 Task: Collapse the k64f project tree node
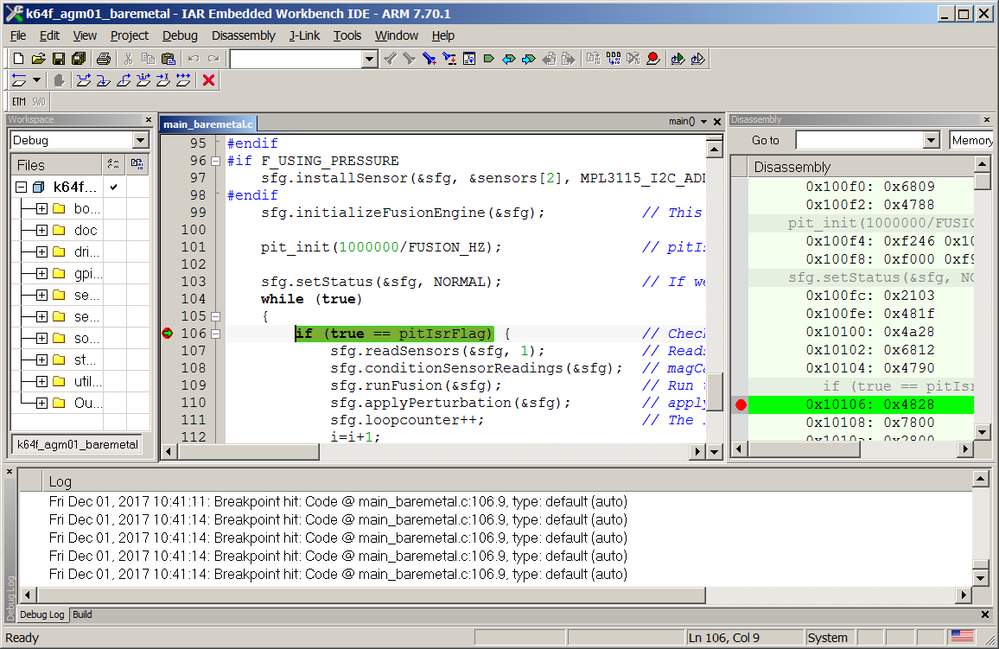(21, 187)
